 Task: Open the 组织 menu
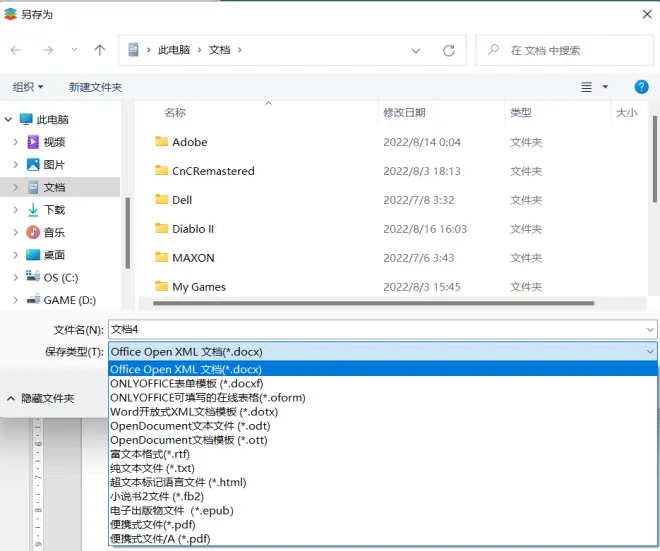[x=28, y=87]
